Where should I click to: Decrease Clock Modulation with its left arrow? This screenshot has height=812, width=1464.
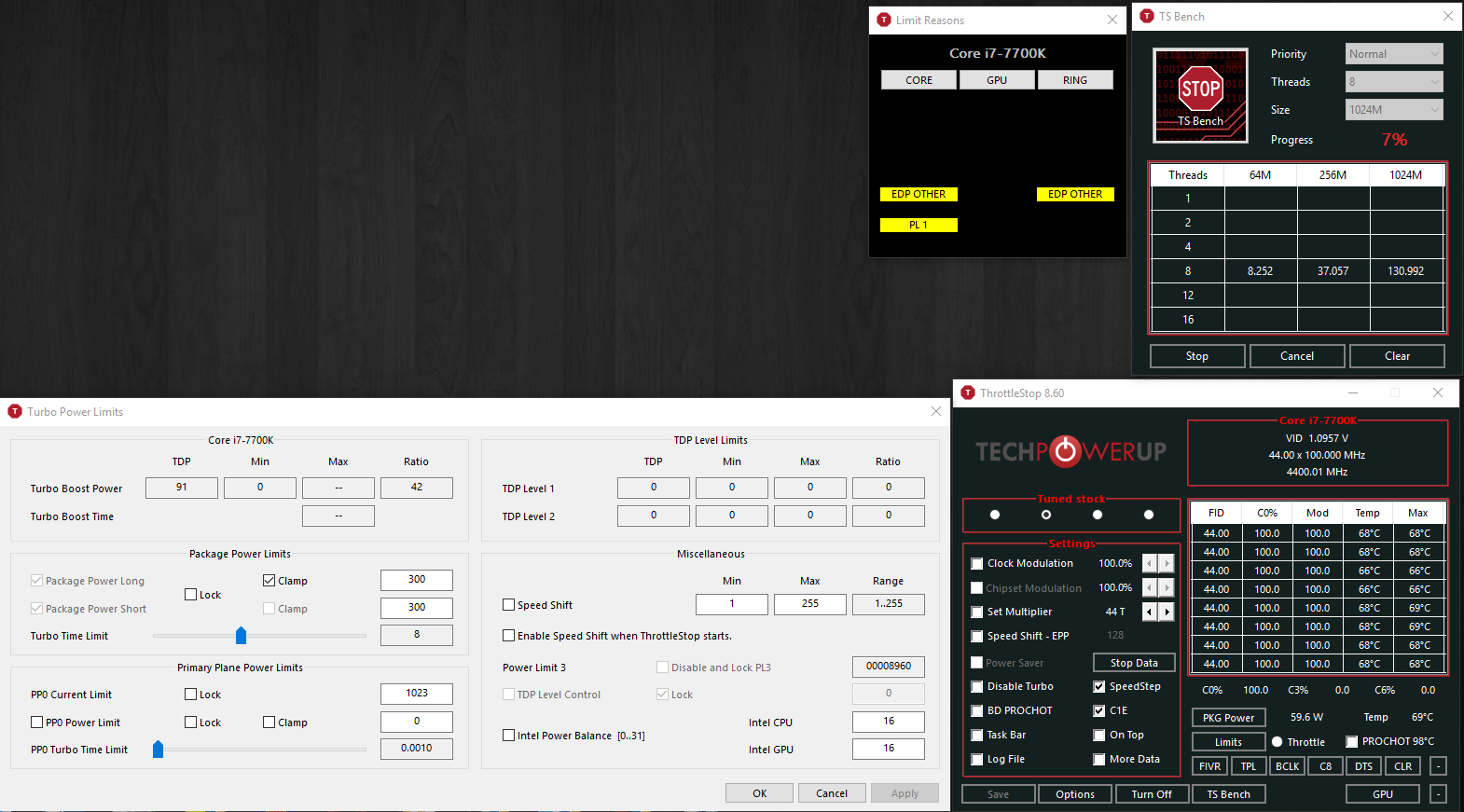pos(1150,563)
